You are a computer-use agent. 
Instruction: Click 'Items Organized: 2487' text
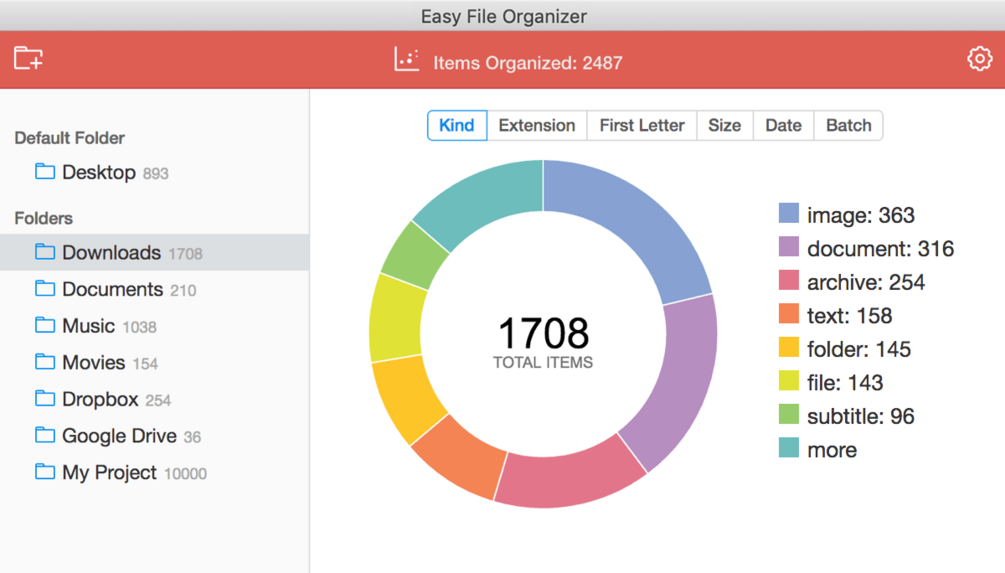(527, 63)
